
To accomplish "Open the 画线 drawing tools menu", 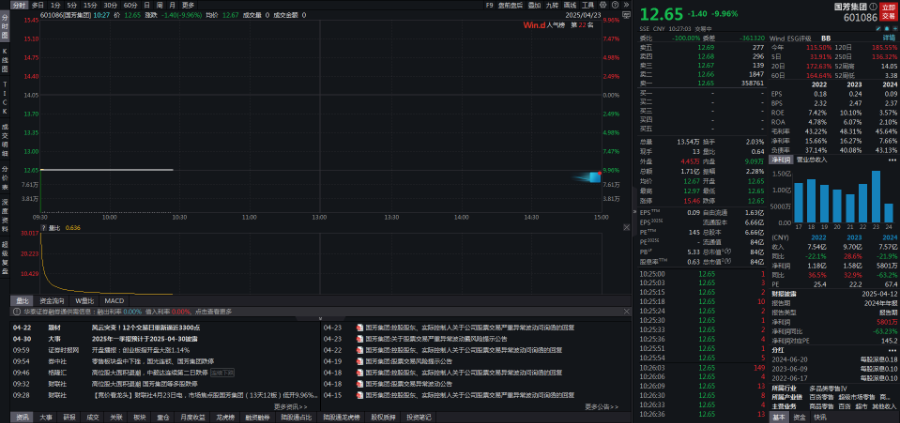I will pos(570,5).
